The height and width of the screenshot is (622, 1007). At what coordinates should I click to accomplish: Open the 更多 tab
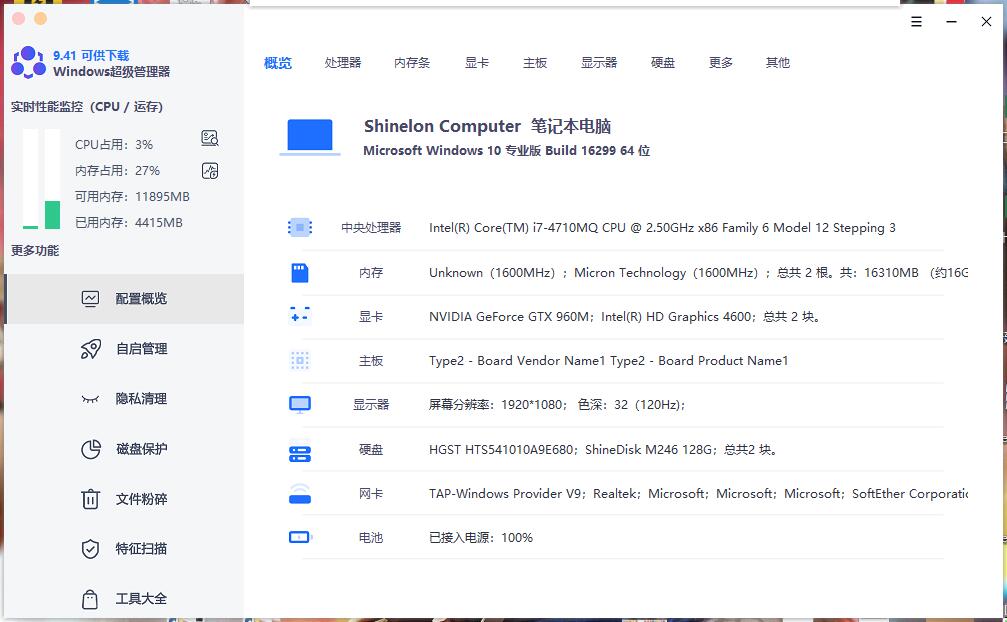coord(721,63)
